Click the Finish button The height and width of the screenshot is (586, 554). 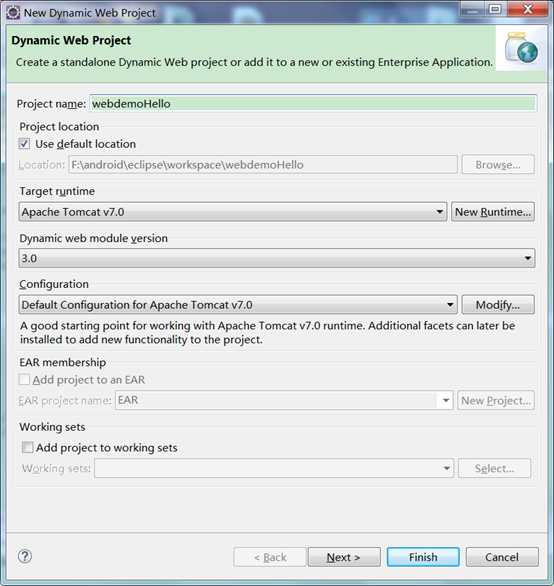pyautogui.click(x=423, y=557)
